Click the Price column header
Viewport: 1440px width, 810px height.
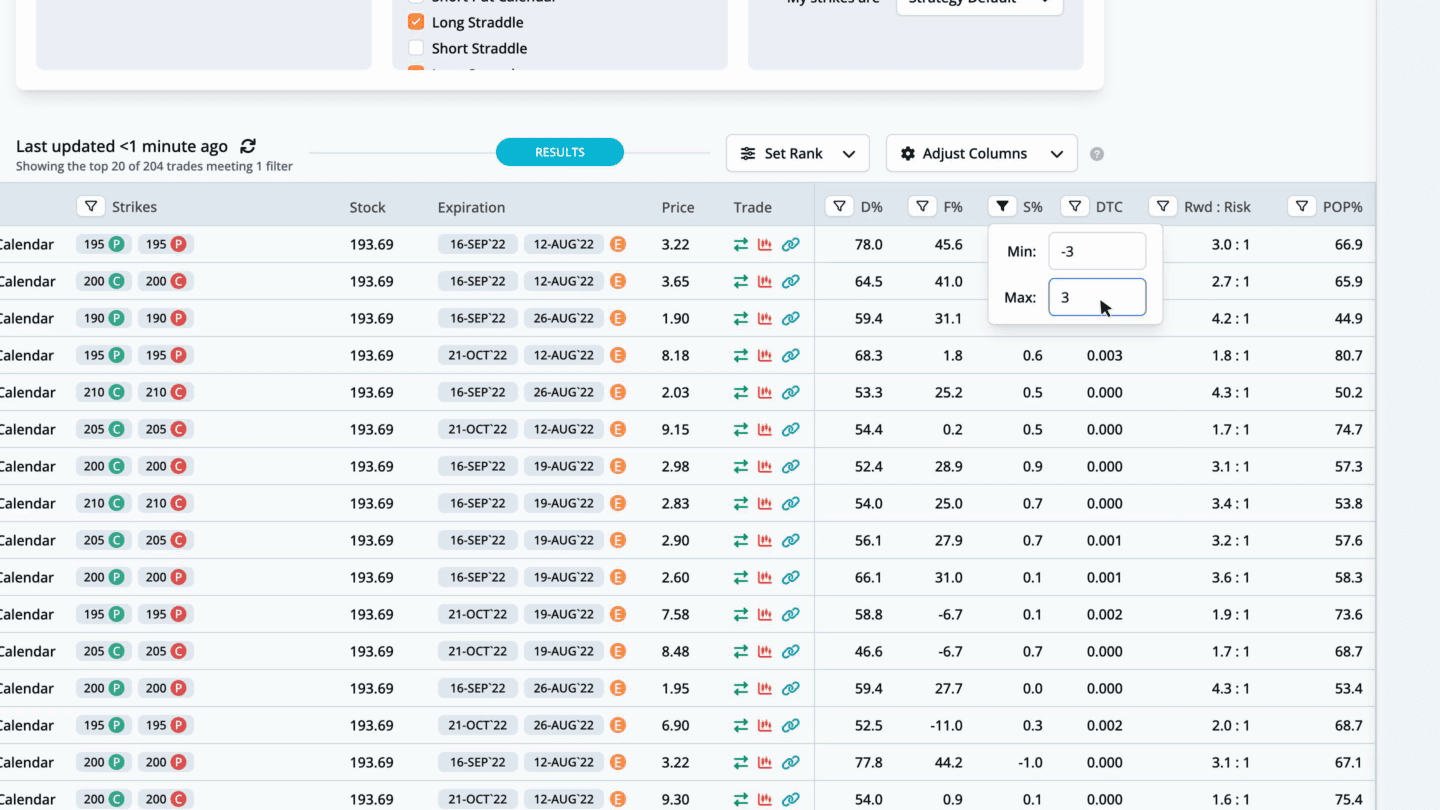678,208
